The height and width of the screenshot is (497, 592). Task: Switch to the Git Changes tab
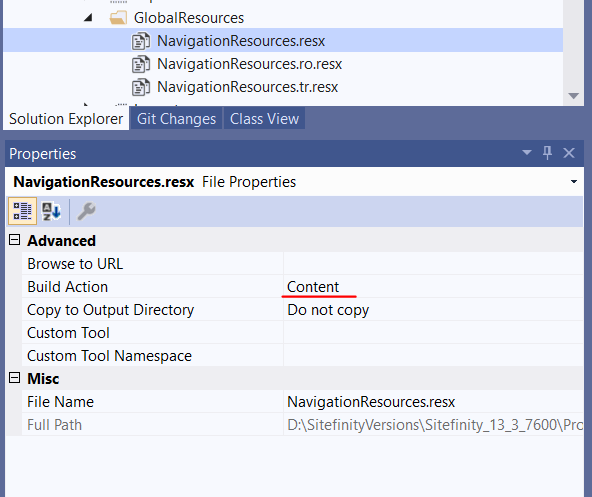click(176, 119)
